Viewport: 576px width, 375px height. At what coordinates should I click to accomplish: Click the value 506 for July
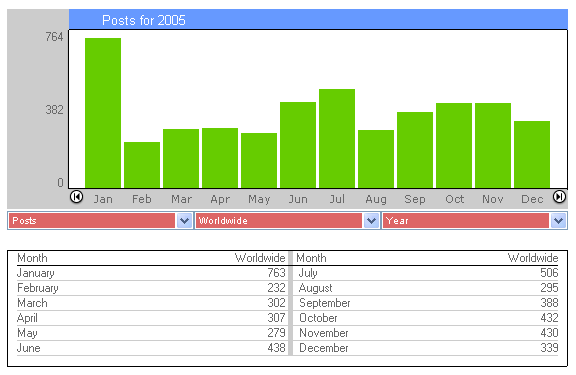[x=549, y=273]
